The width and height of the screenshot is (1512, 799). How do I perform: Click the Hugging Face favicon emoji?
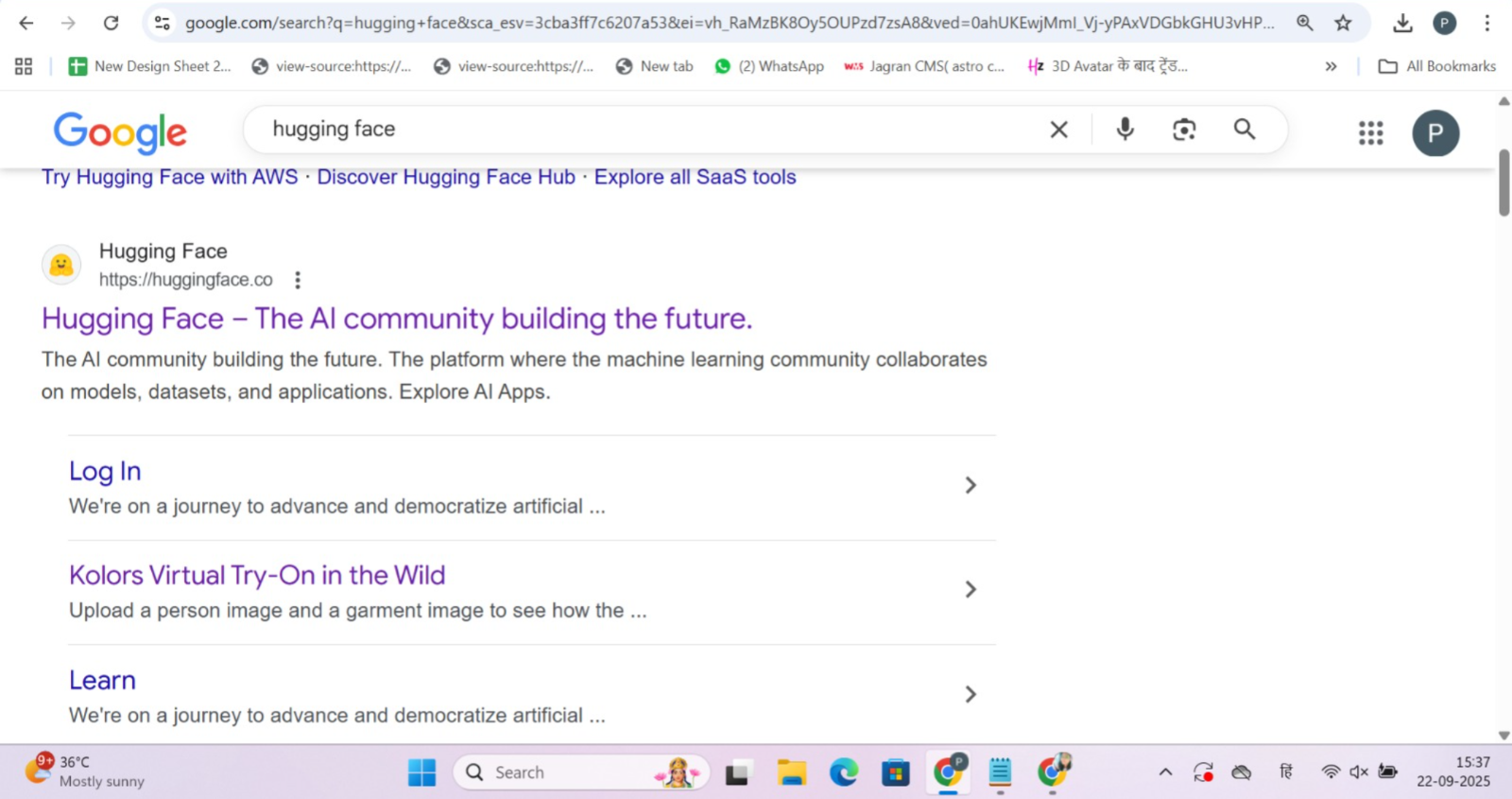tap(61, 265)
